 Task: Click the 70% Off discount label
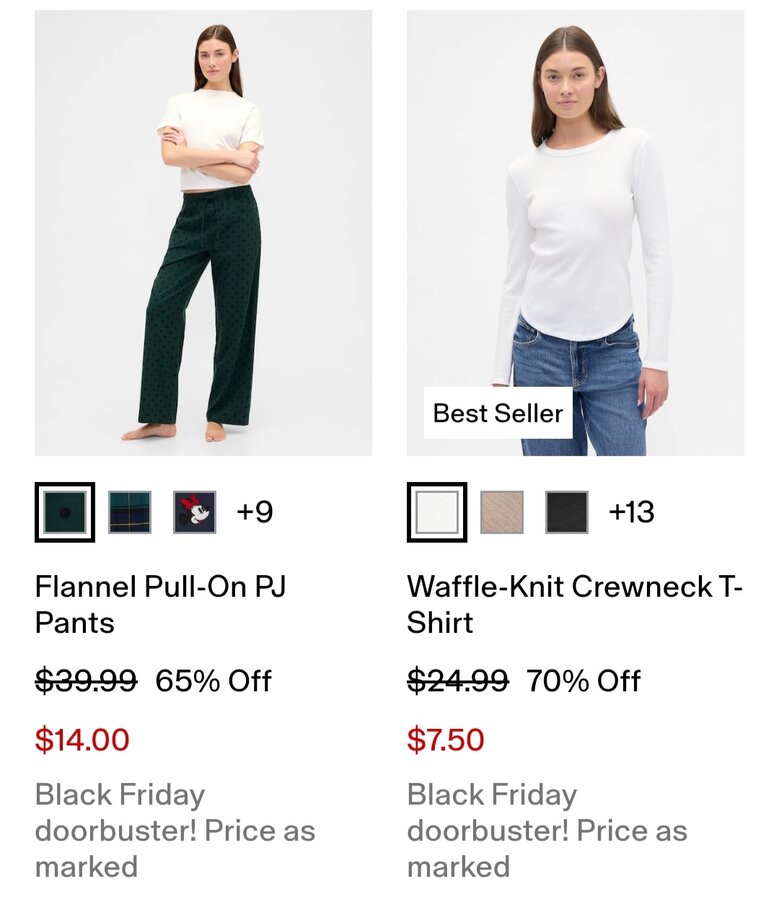coord(584,681)
